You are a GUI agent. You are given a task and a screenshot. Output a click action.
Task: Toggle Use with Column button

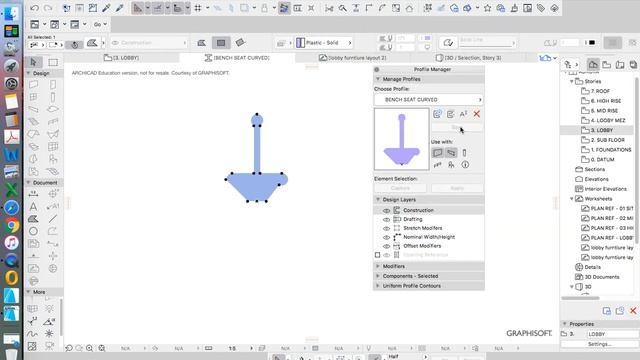464,153
